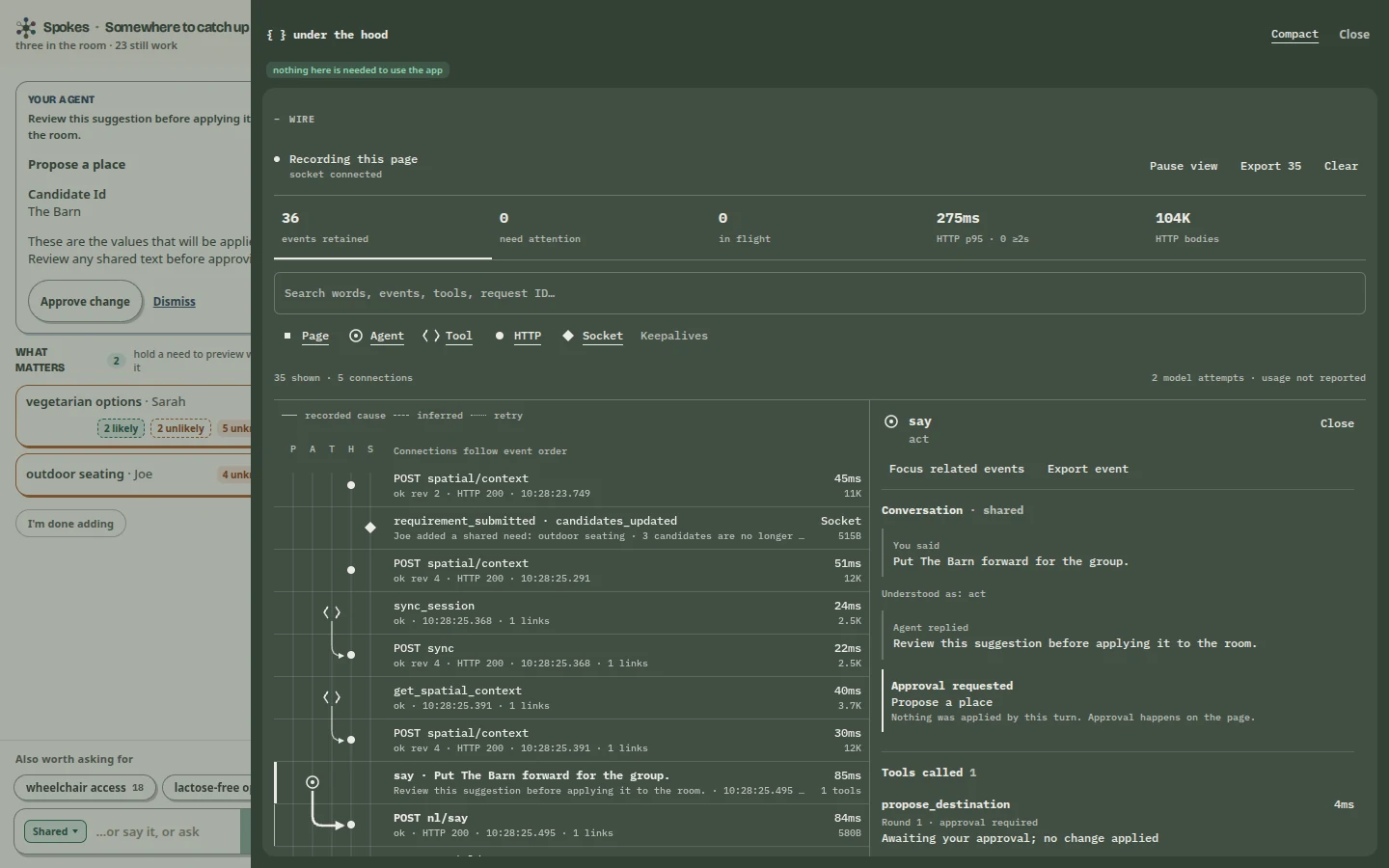Show the HTTP p95 tab
The image size is (1389, 868).
pyautogui.click(x=1038, y=228)
